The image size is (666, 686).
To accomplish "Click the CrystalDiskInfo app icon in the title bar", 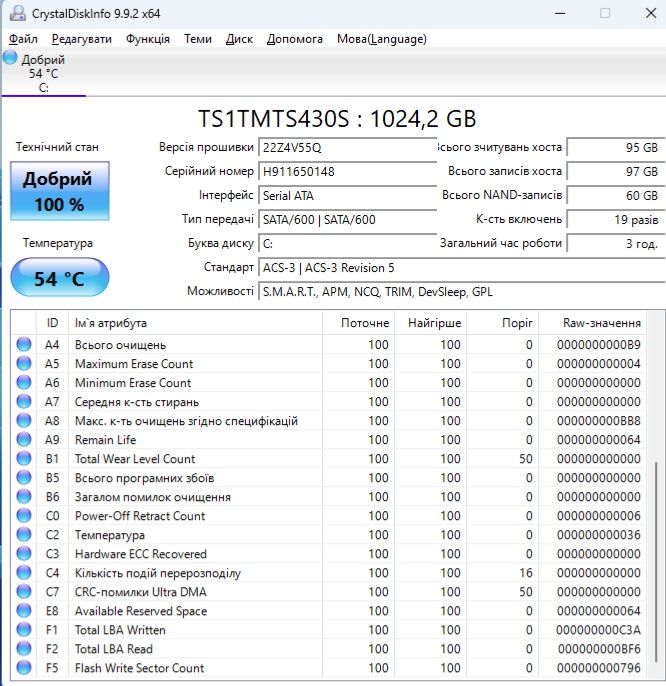I will [x=18, y=13].
